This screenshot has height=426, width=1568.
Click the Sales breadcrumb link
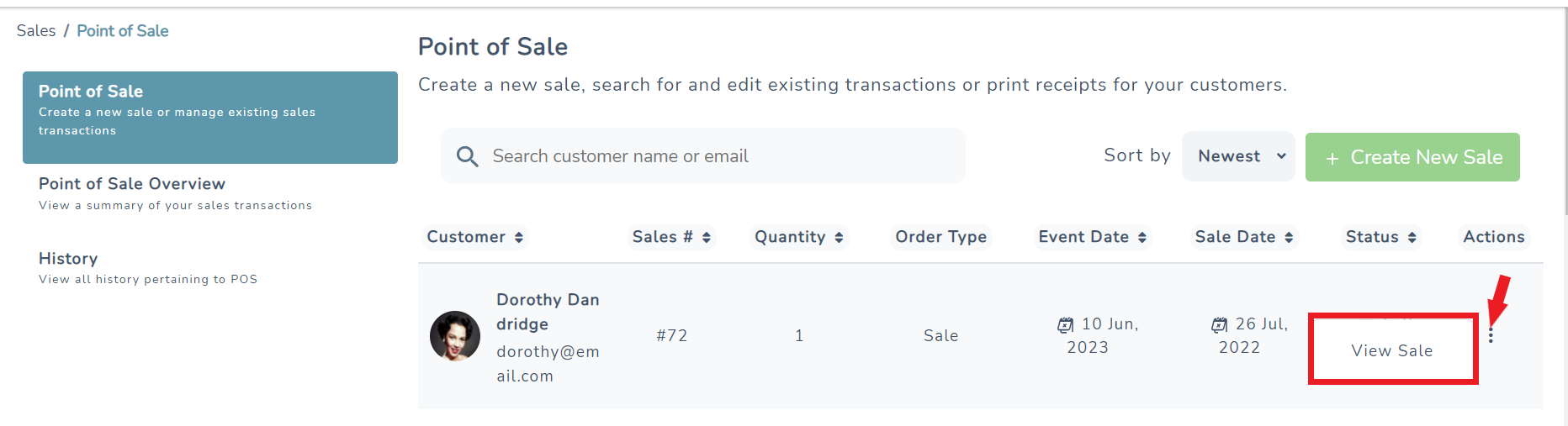(x=36, y=31)
